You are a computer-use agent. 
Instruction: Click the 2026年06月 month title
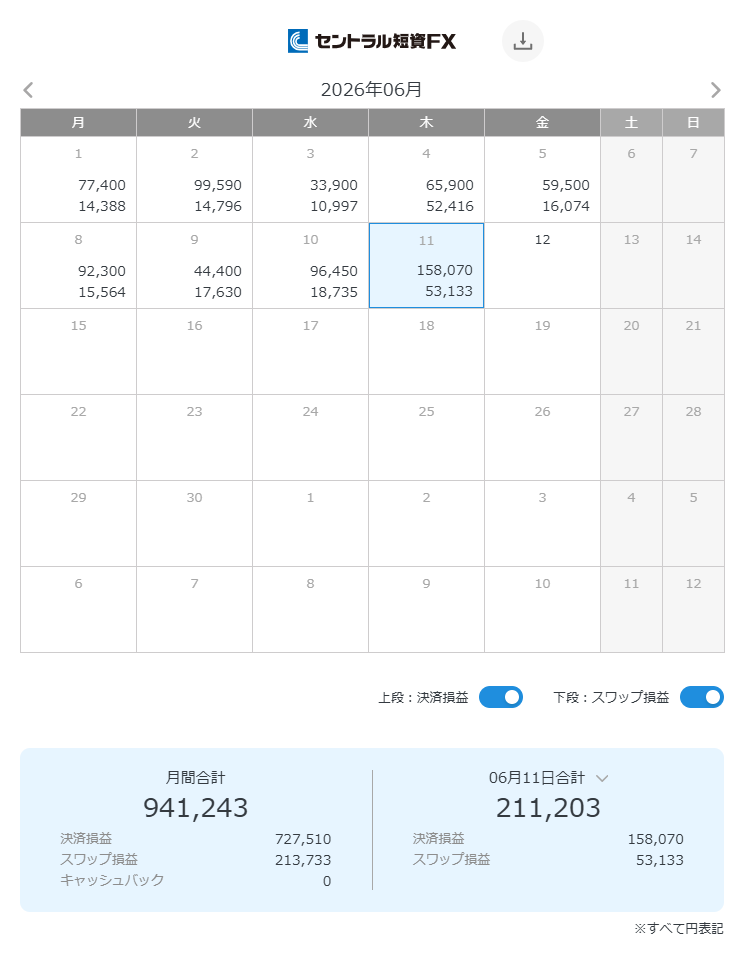tap(372, 90)
